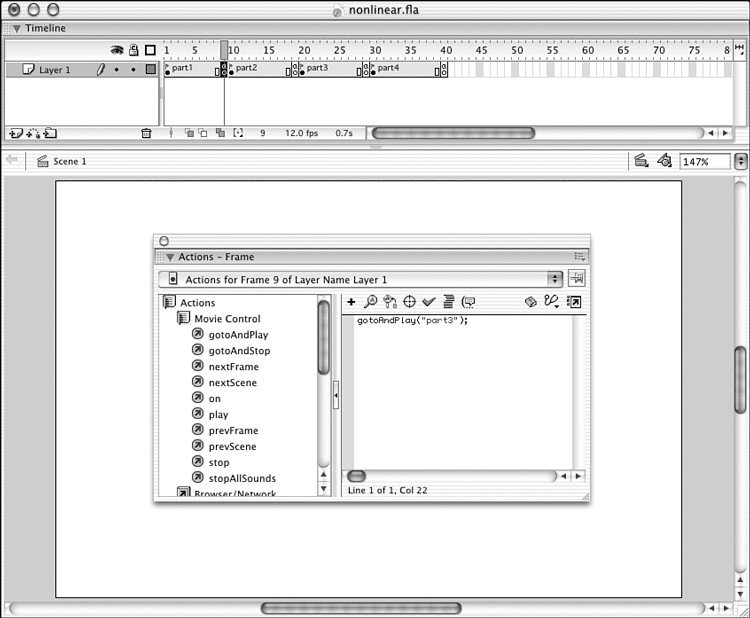The height and width of the screenshot is (618, 750).
Task: Open the View Options icon menu
Action: coord(574,302)
